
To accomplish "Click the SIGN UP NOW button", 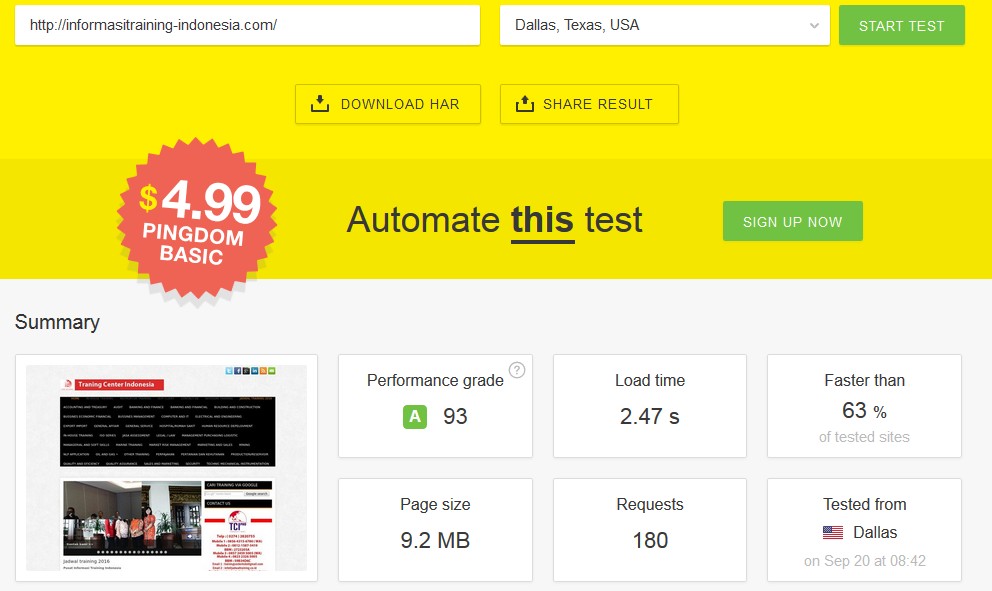I will click(793, 221).
